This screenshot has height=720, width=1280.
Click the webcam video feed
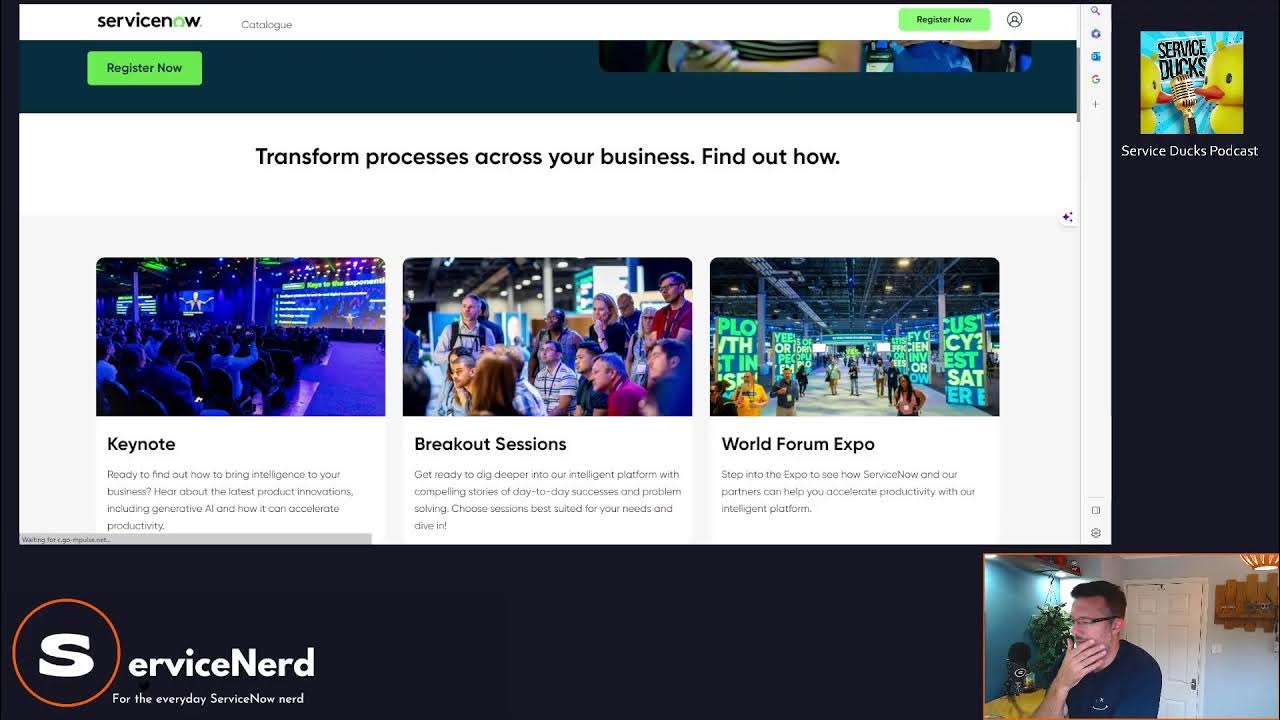[1131, 637]
